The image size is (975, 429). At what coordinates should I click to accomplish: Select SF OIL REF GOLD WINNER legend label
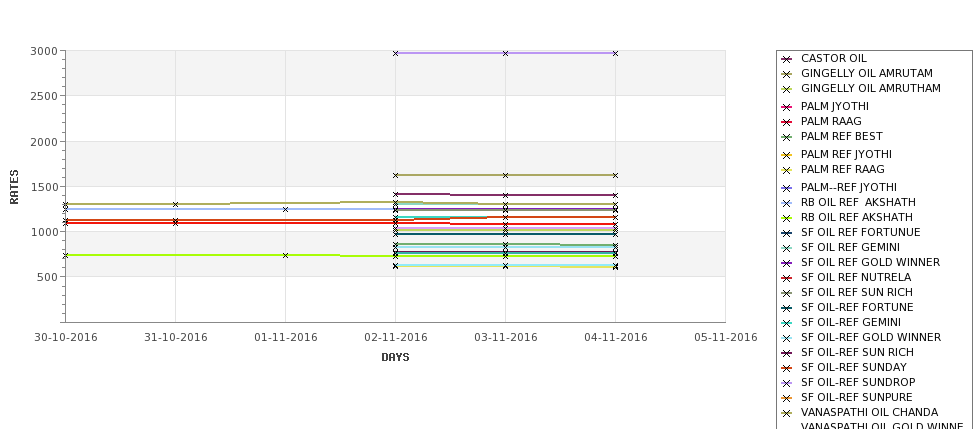pyautogui.click(x=871, y=262)
